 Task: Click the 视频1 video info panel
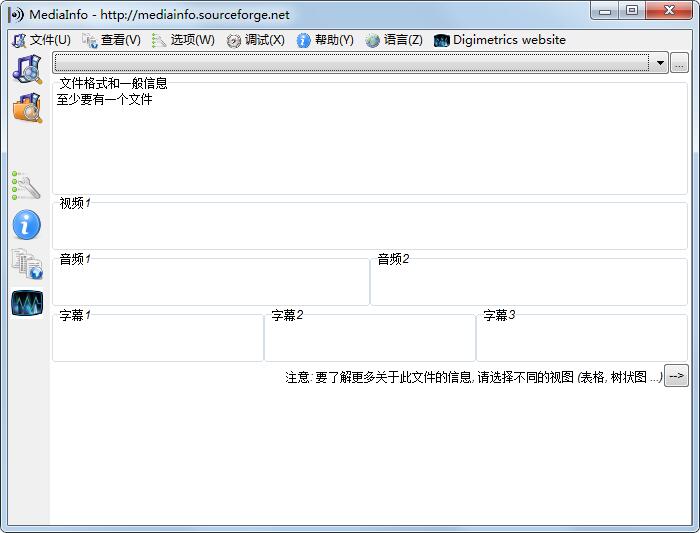click(370, 228)
